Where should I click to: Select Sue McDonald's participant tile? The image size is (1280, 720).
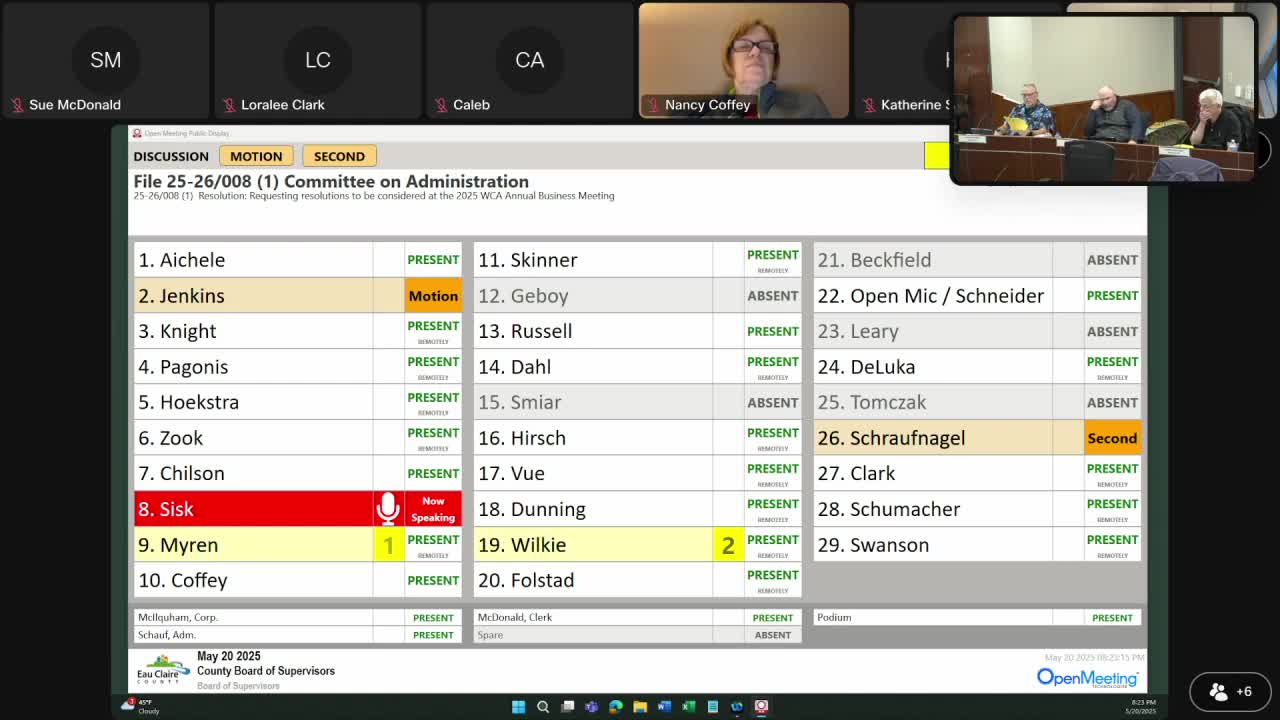click(x=105, y=60)
